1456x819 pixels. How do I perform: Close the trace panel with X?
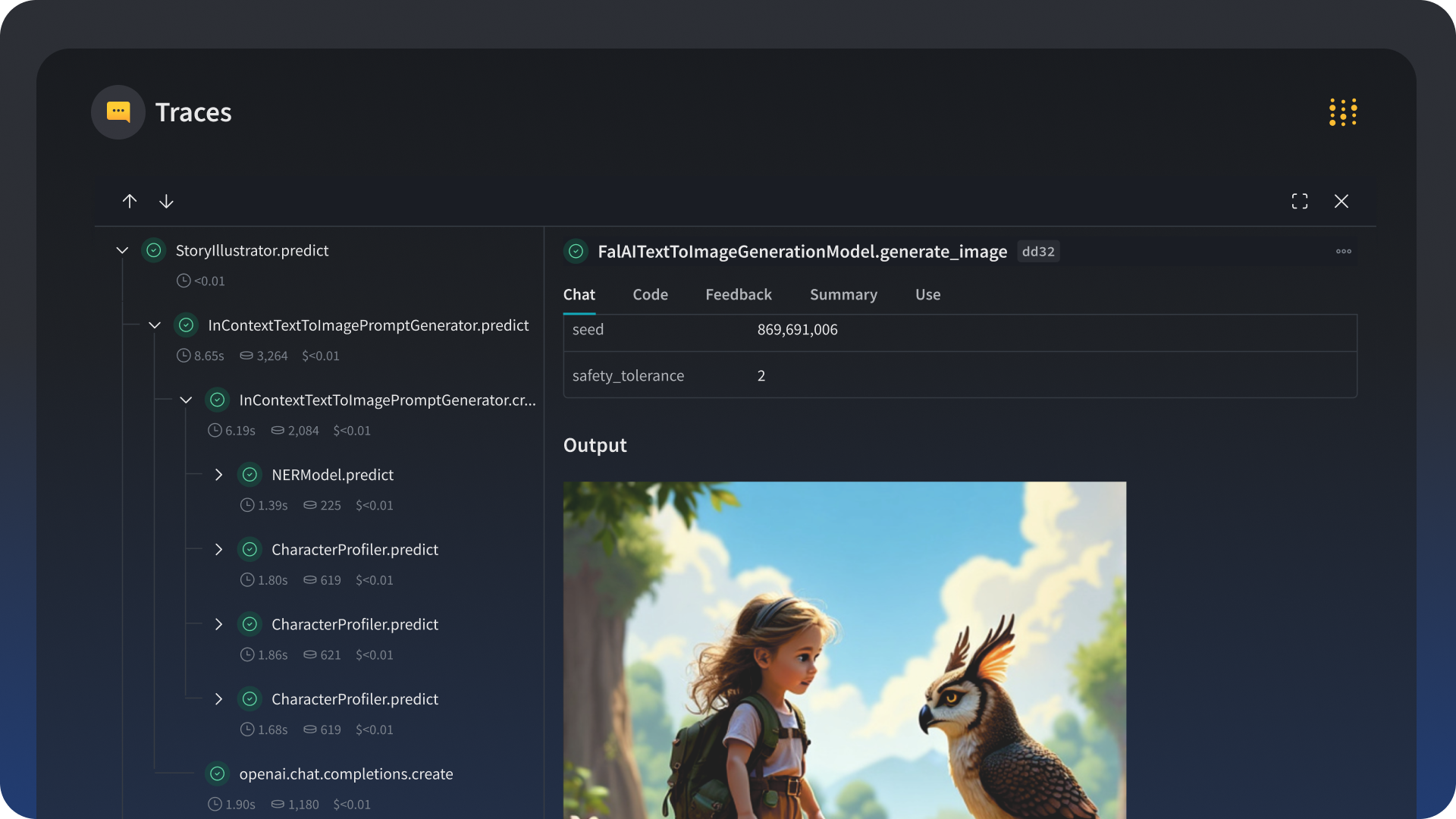(x=1341, y=201)
